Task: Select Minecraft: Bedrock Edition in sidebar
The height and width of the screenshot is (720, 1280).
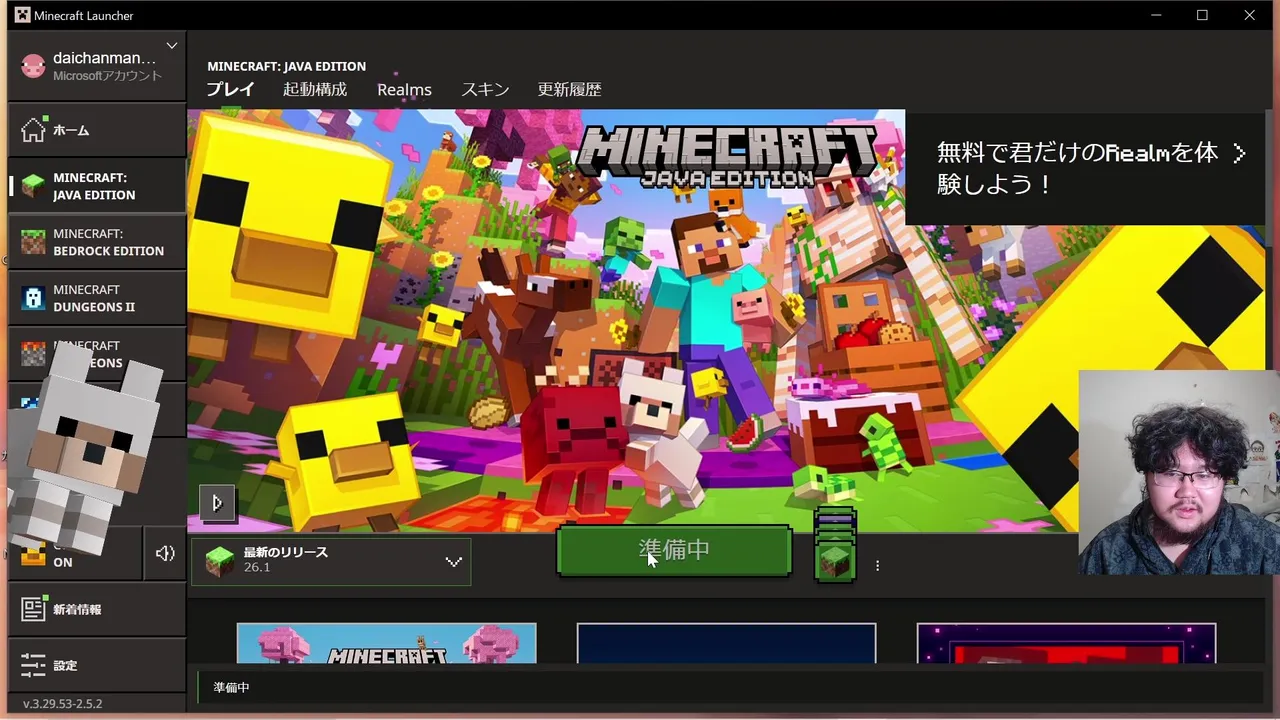Action: tap(97, 242)
